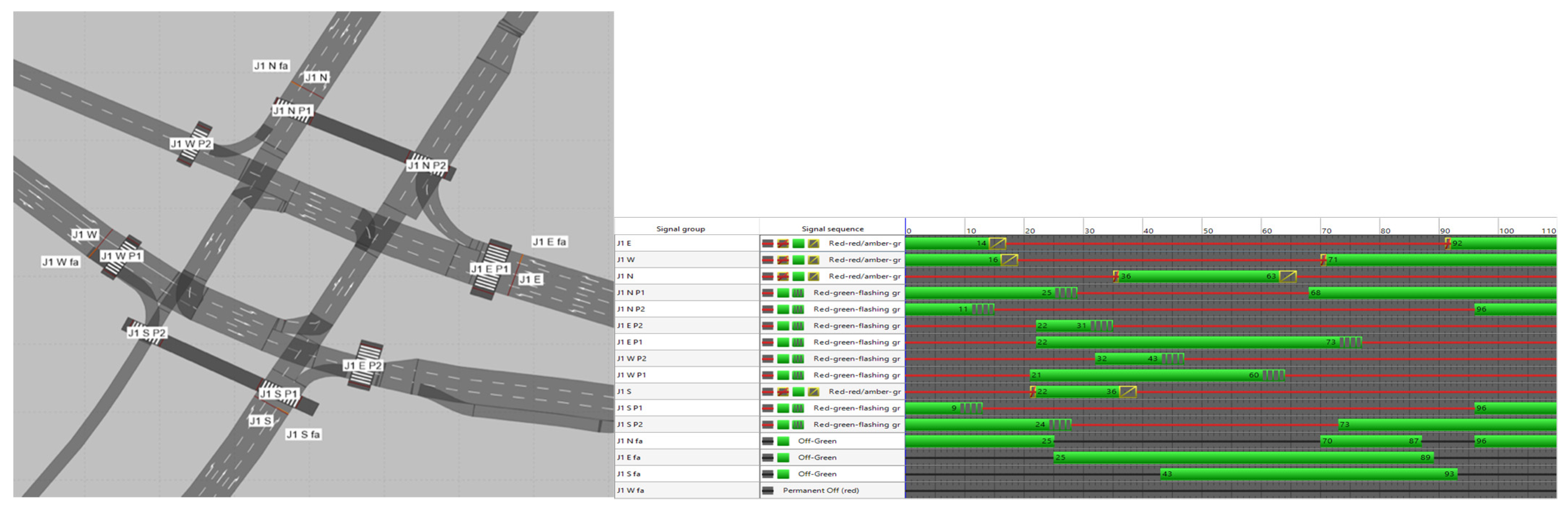This screenshot has width=1568, height=510.
Task: Click green icon in J1 E fa row
Action: pyautogui.click(x=783, y=458)
